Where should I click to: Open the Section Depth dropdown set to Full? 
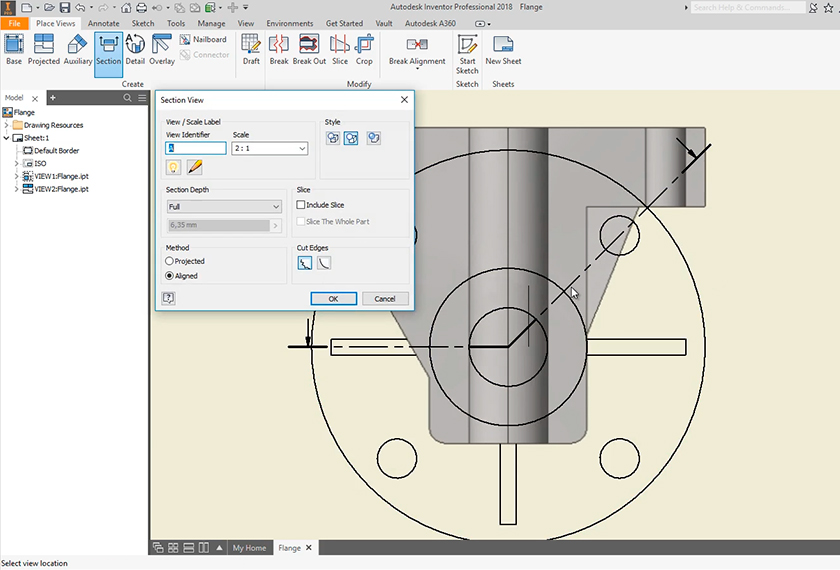[x=224, y=207]
